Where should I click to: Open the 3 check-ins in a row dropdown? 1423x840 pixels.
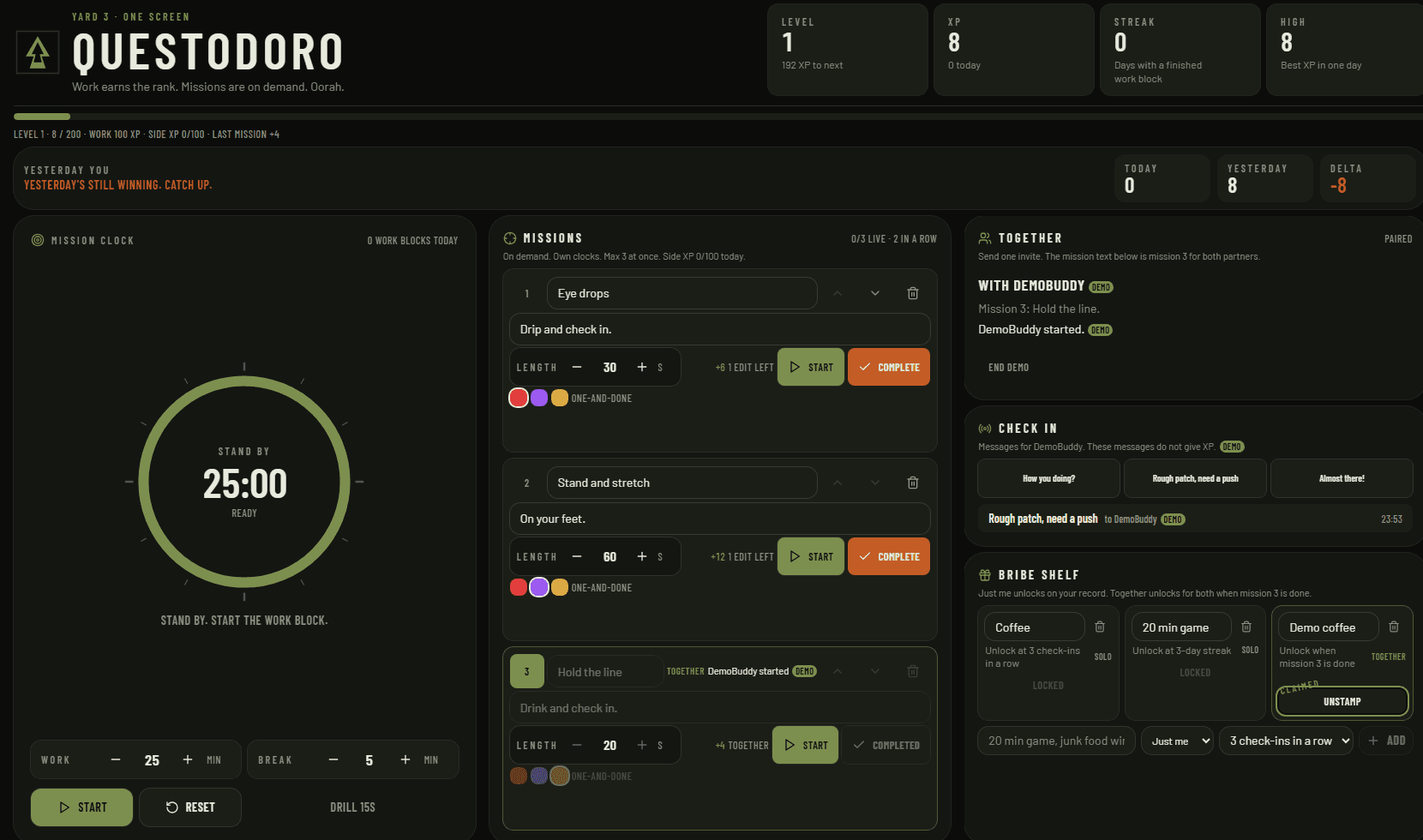(1286, 741)
